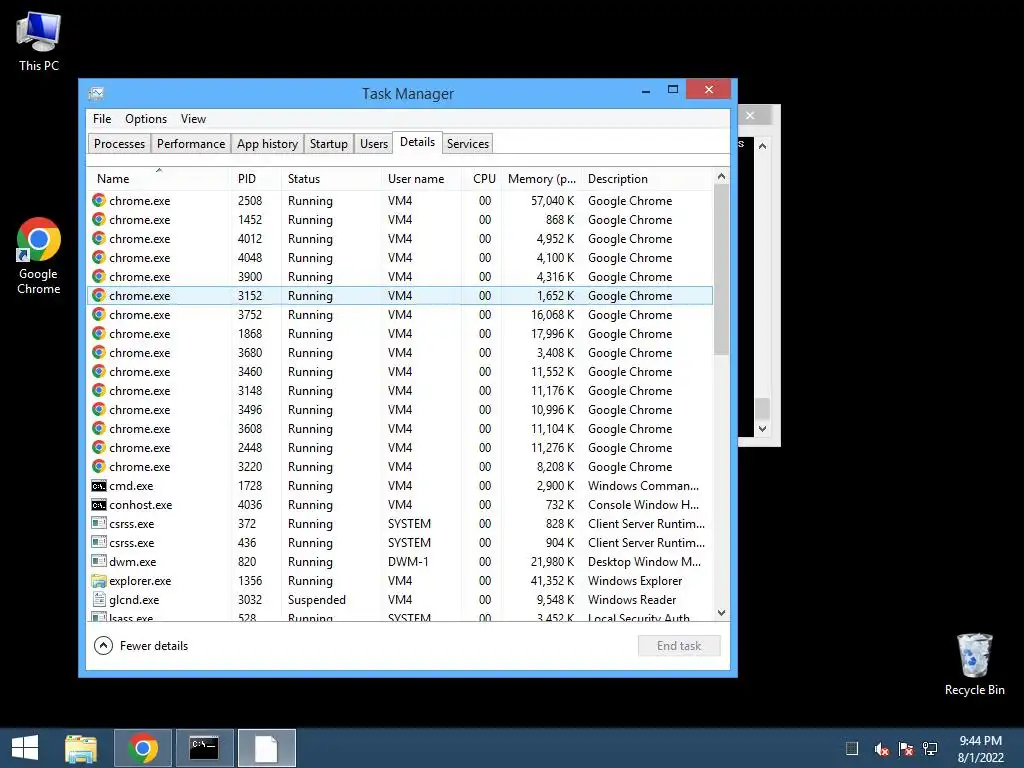Click the Windows Explorer description
The image size is (1024, 768).
pyautogui.click(x=635, y=581)
